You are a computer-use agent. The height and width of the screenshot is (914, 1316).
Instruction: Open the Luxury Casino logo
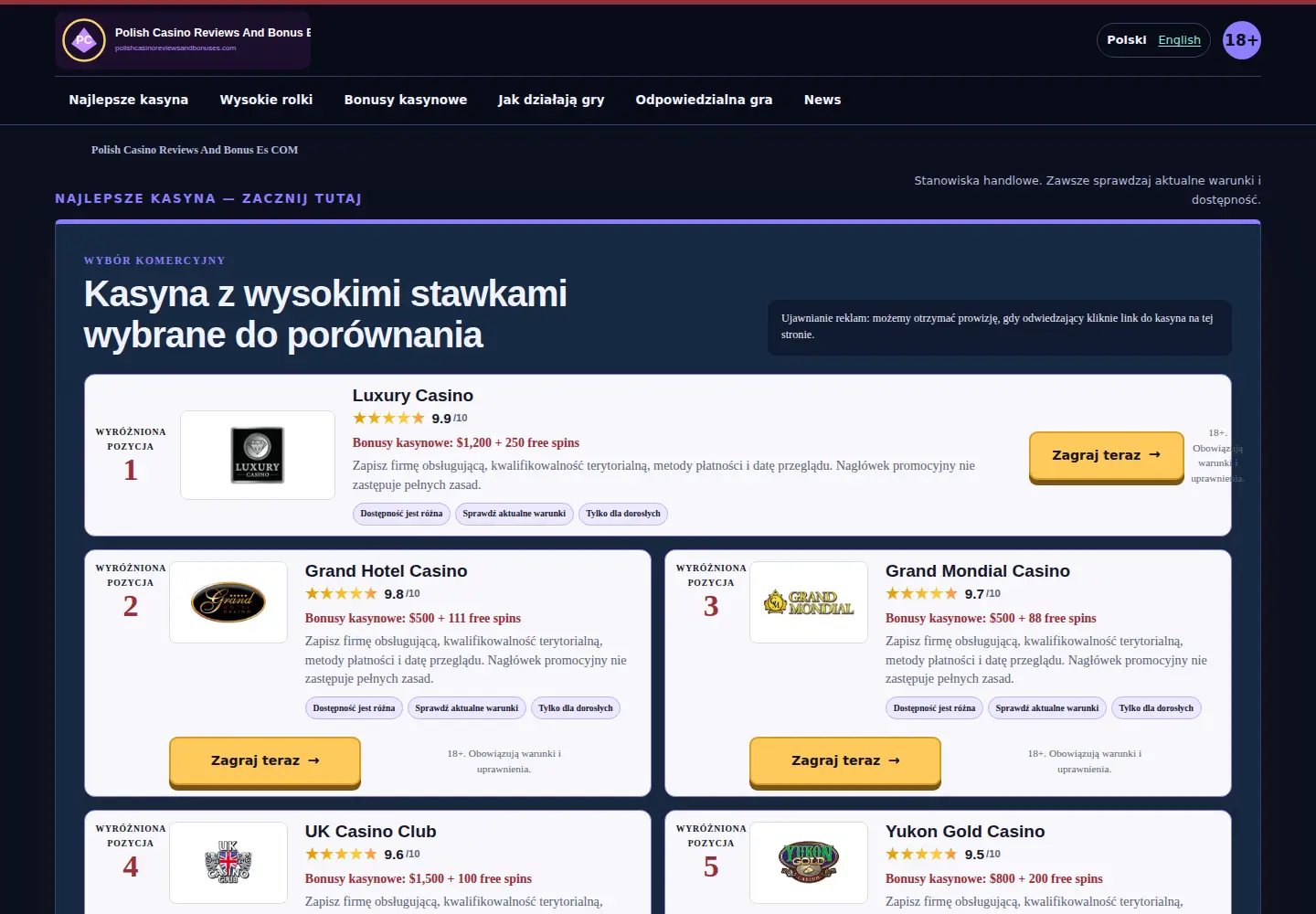tap(258, 455)
